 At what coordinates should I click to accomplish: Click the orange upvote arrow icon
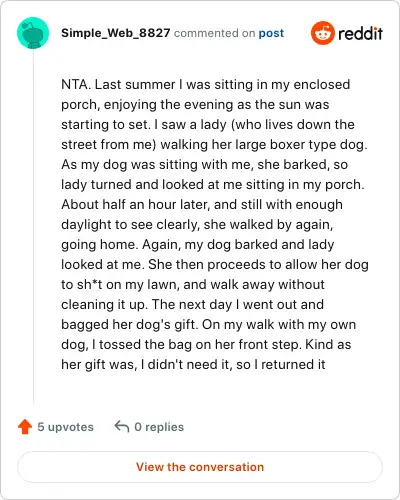pos(25,427)
